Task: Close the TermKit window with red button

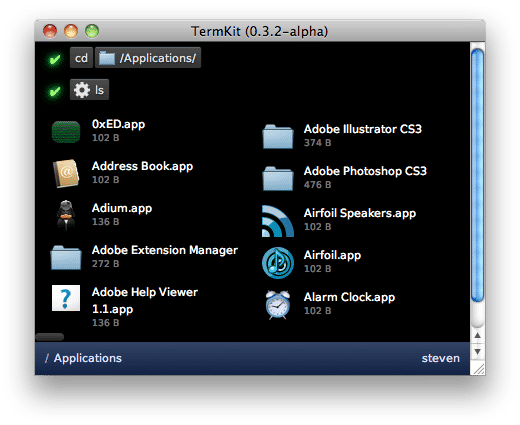Action: coord(50,31)
